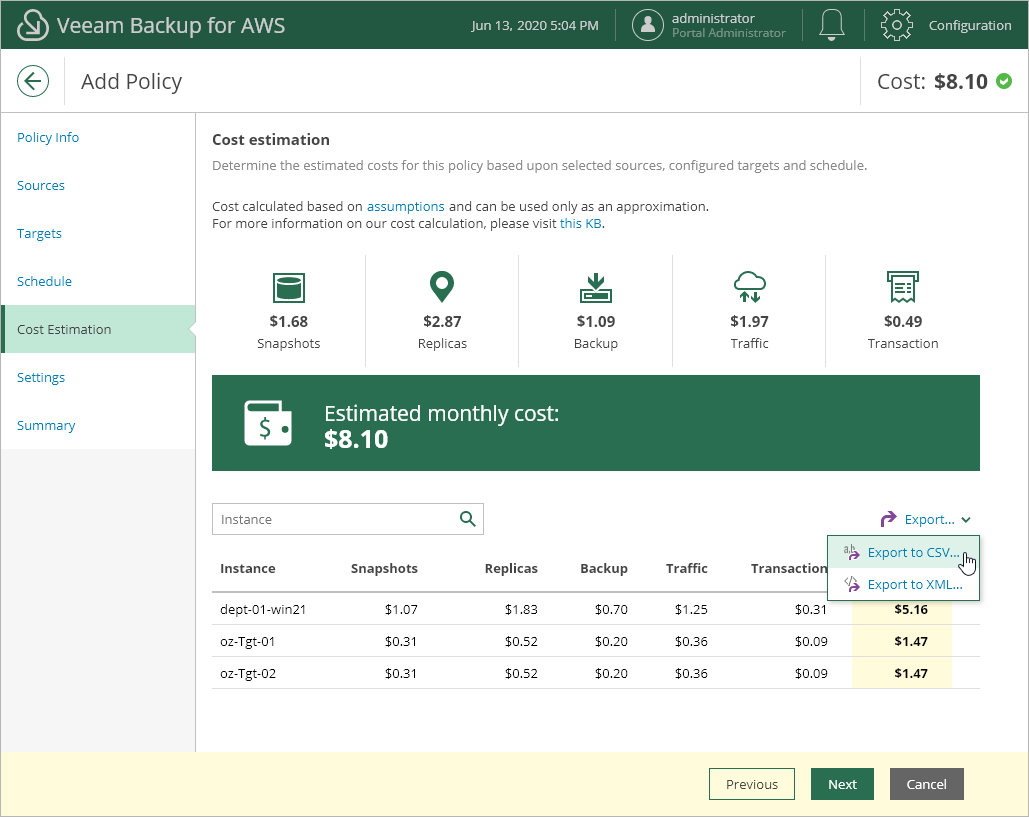Sort by the Transaction column header
The height and width of the screenshot is (817, 1029).
click(789, 568)
